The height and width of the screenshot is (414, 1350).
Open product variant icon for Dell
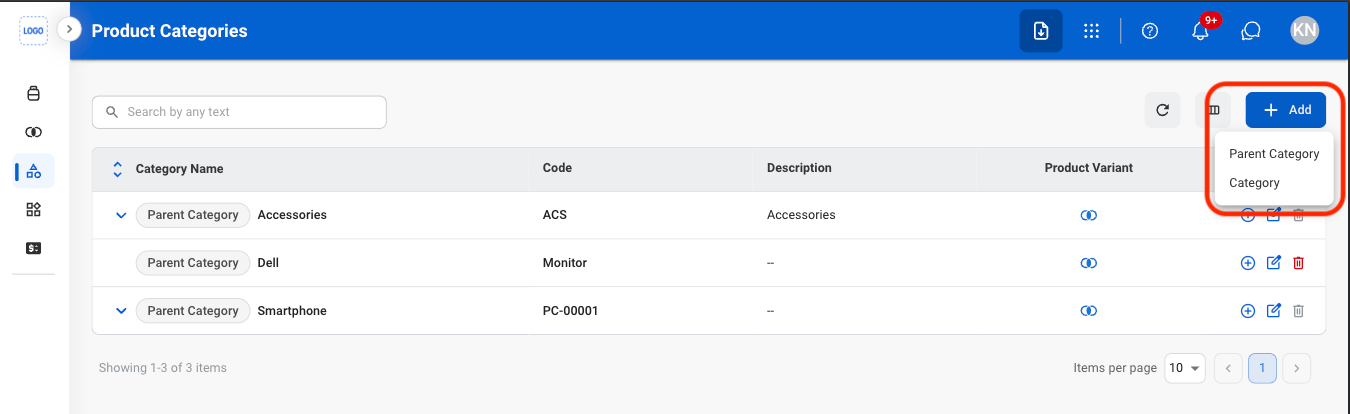tap(1089, 263)
